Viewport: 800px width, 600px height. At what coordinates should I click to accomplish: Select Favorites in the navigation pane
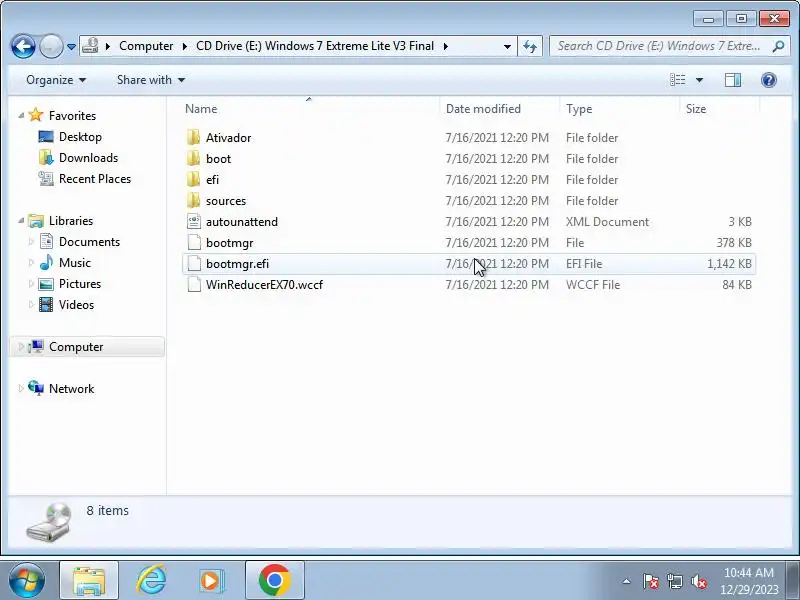pyautogui.click(x=72, y=116)
